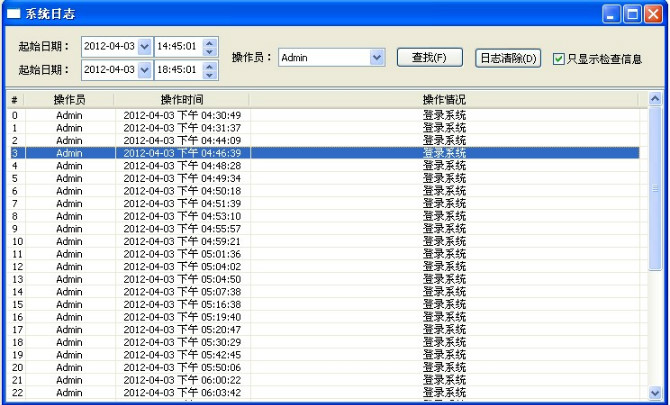
Task: Decrease the 14:45:01 time with down arrow
Action: coord(209,52)
